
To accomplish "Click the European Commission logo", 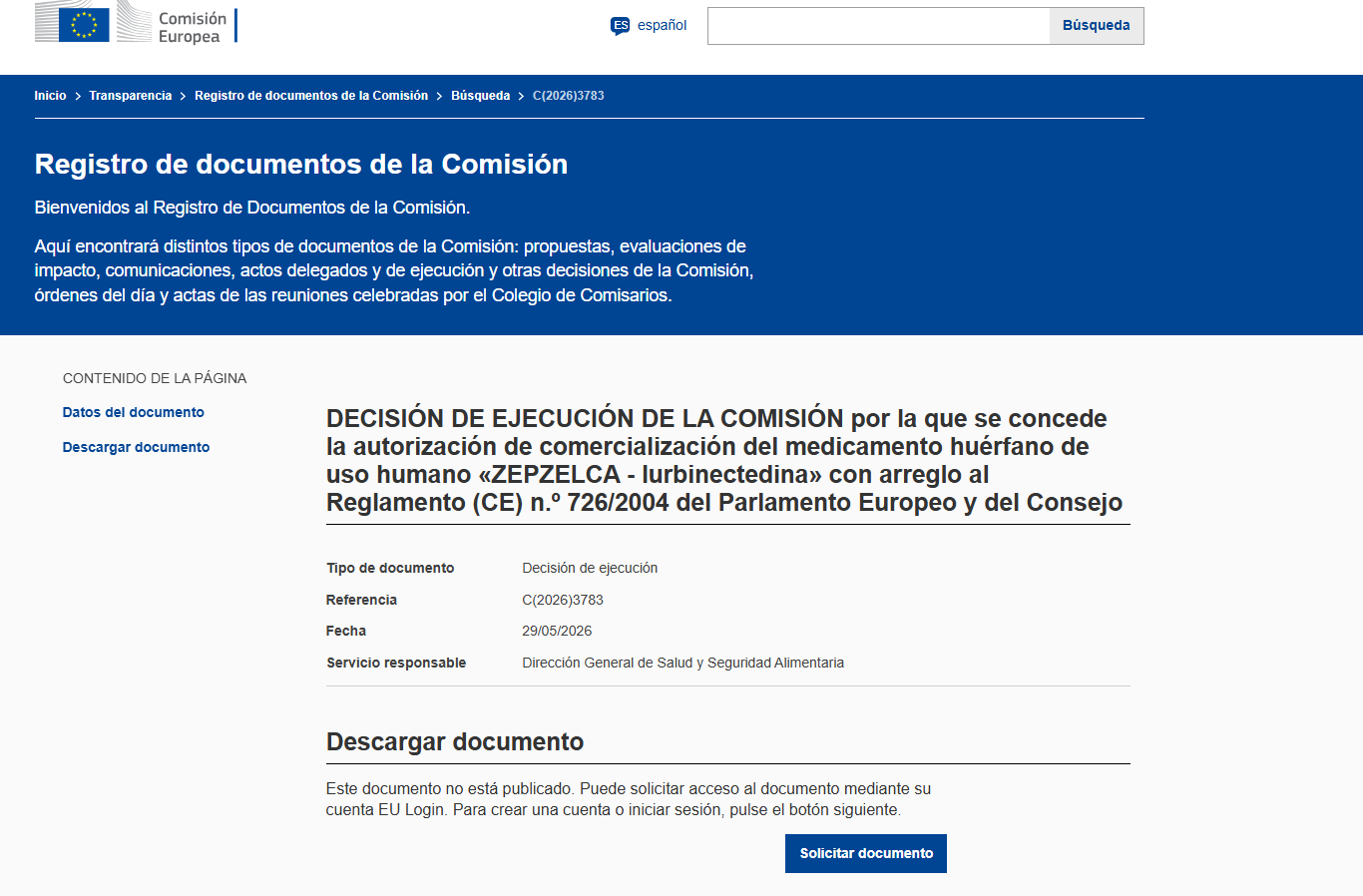I will (136, 22).
